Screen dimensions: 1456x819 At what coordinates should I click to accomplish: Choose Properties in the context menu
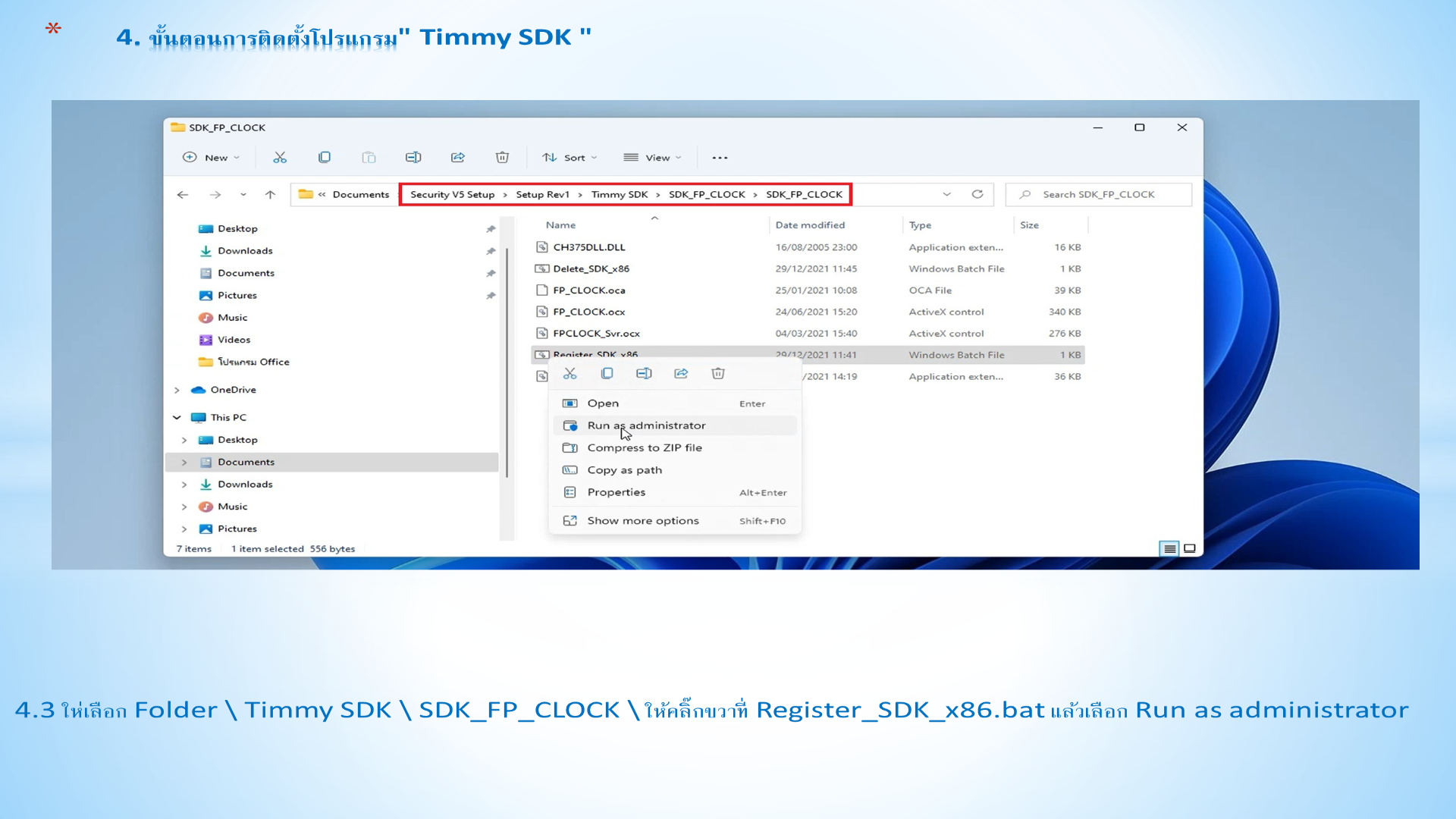pos(675,493)
